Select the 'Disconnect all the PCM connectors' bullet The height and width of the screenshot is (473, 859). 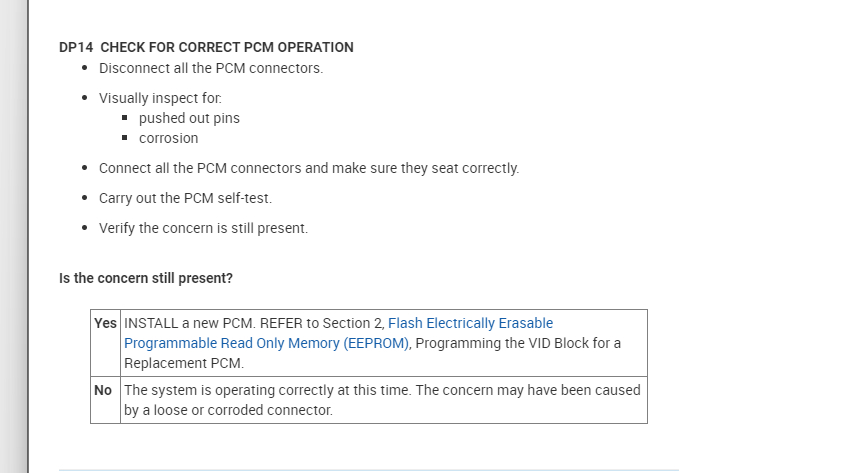coord(210,68)
